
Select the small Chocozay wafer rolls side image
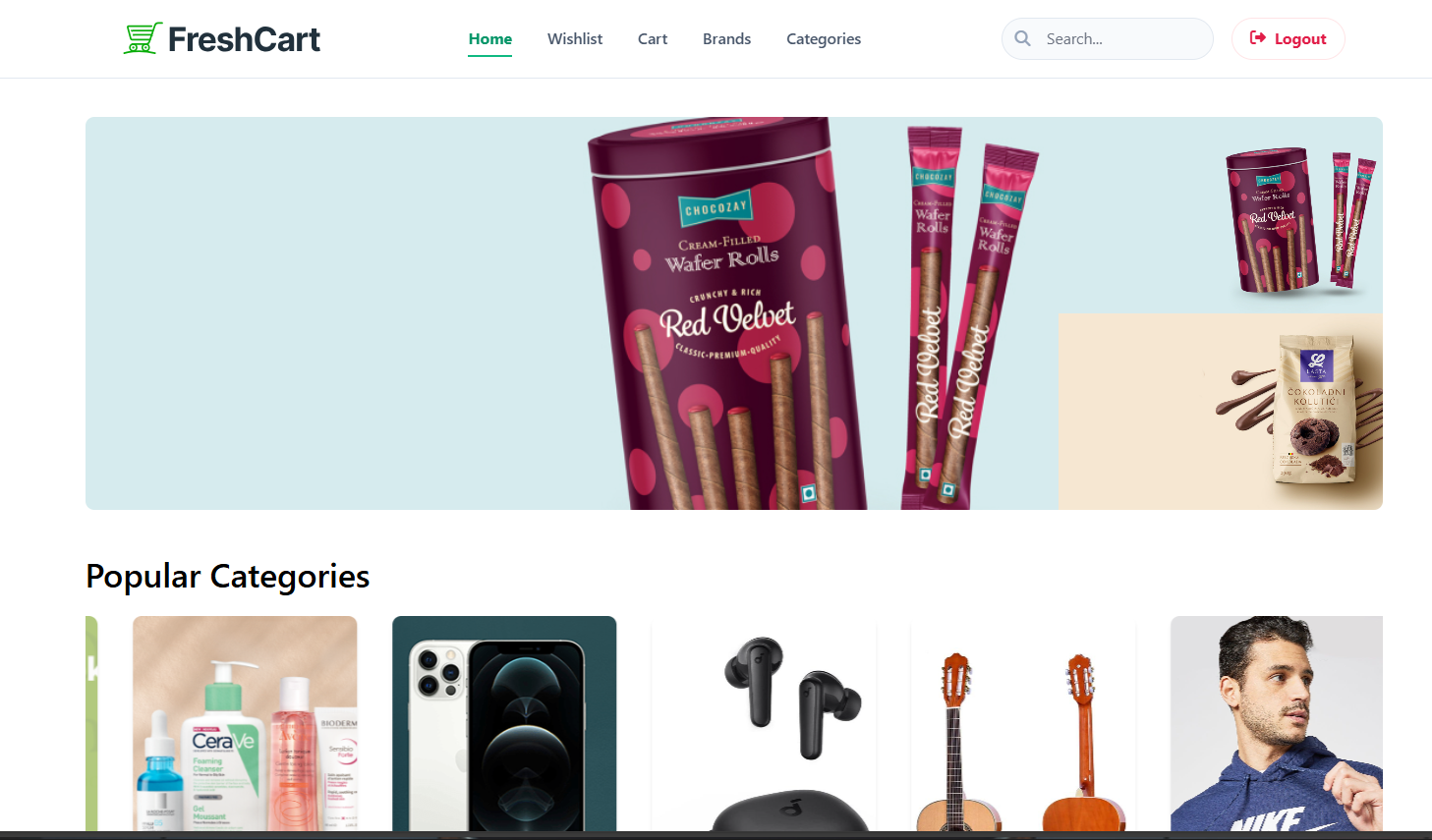tap(1221, 215)
